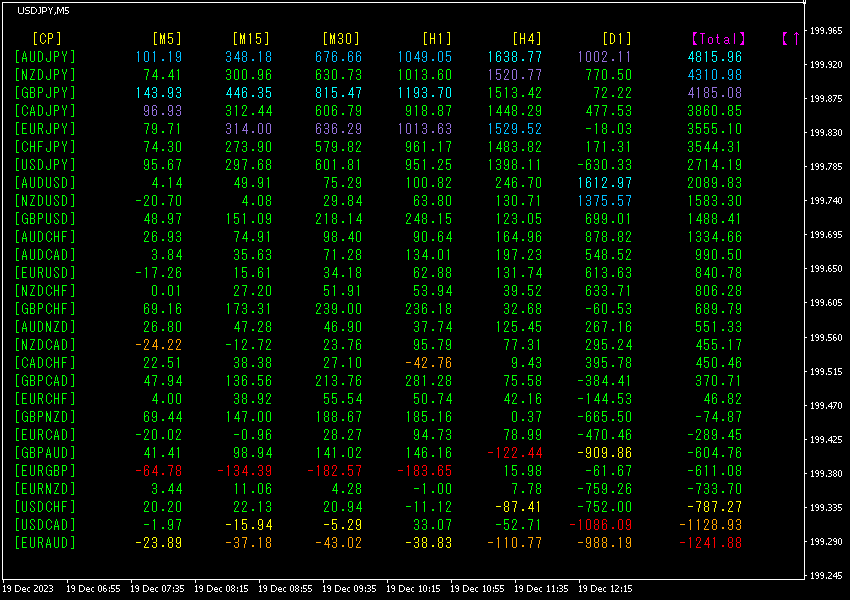Click the [CADJPY] pair label
Viewport: 850px width, 600px height.
pyautogui.click(x=45, y=111)
